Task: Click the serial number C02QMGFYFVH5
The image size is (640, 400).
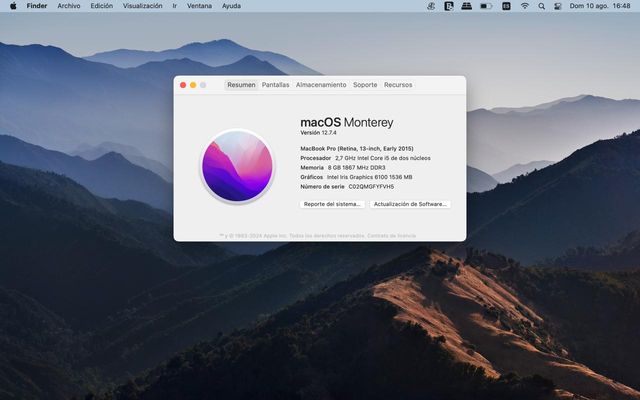Action: click(371, 187)
